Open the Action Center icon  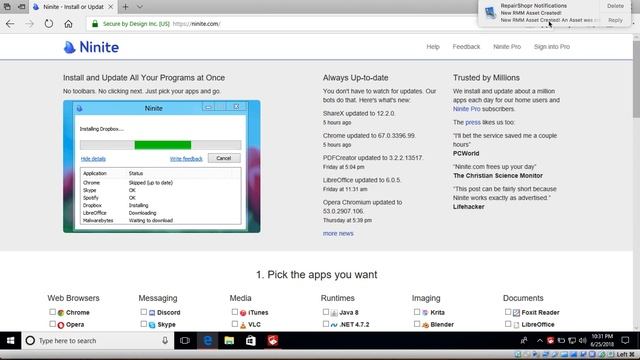tap(625, 340)
